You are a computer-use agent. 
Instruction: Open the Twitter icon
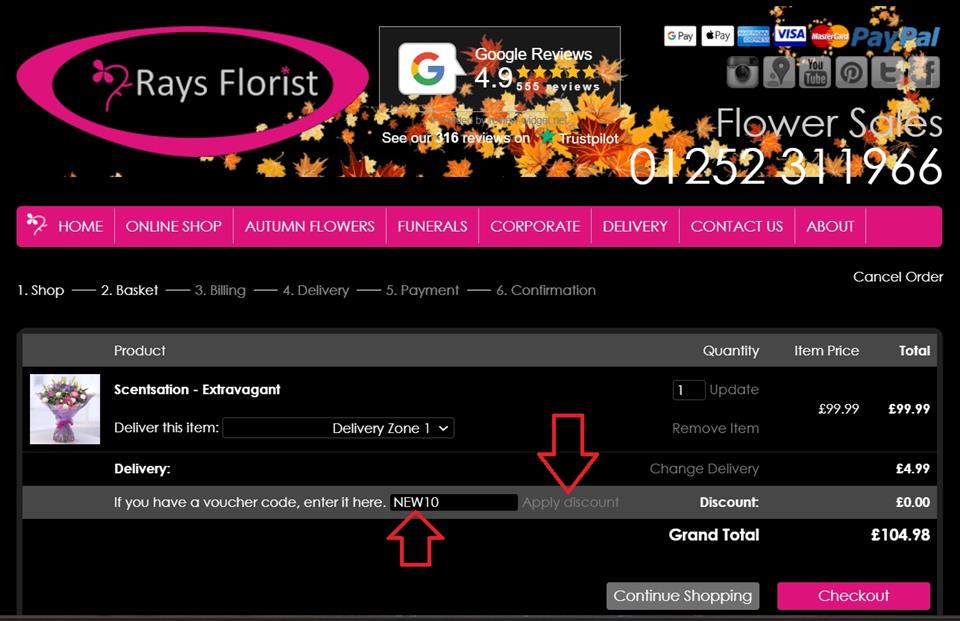tap(887, 72)
